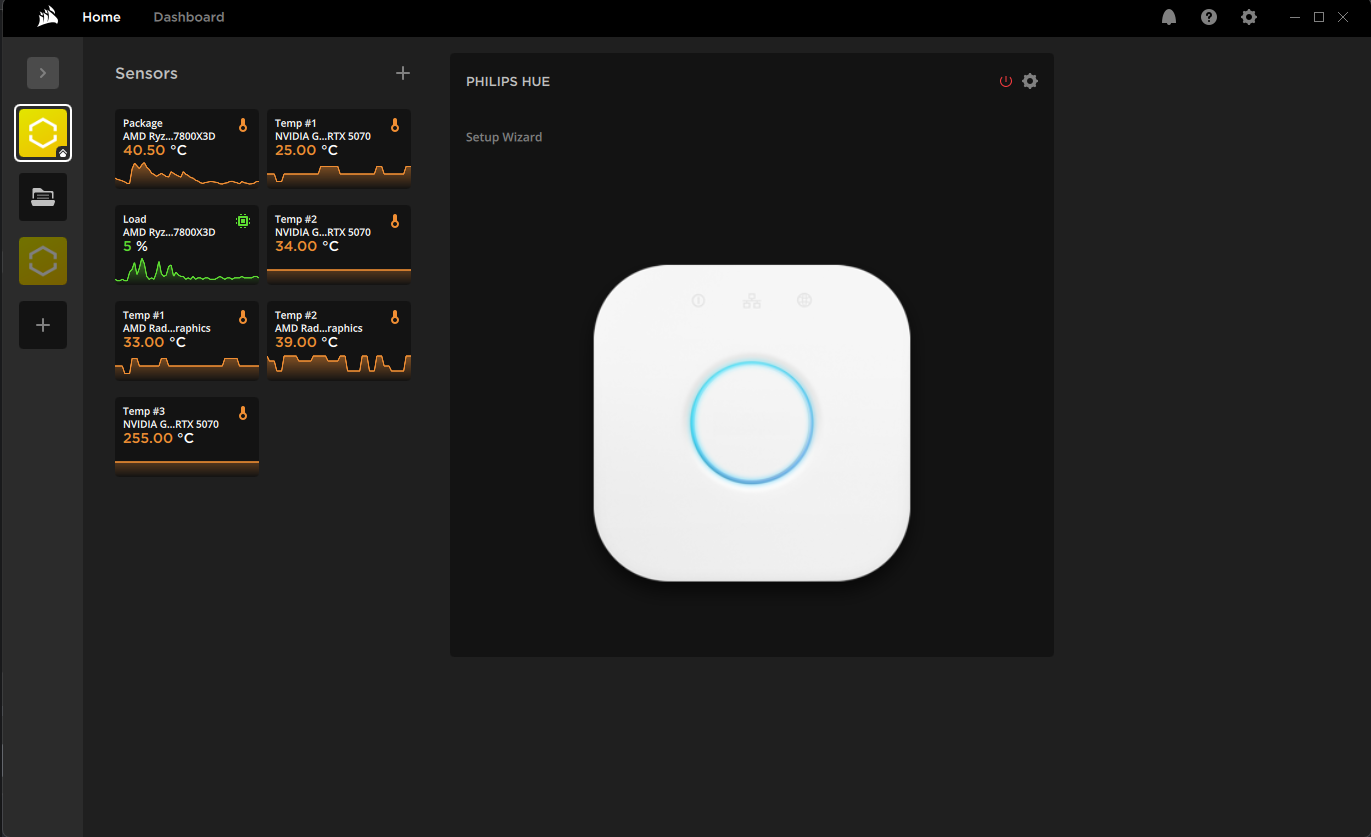
Task: Open iCUE settings gear in title bar
Action: 1249,17
